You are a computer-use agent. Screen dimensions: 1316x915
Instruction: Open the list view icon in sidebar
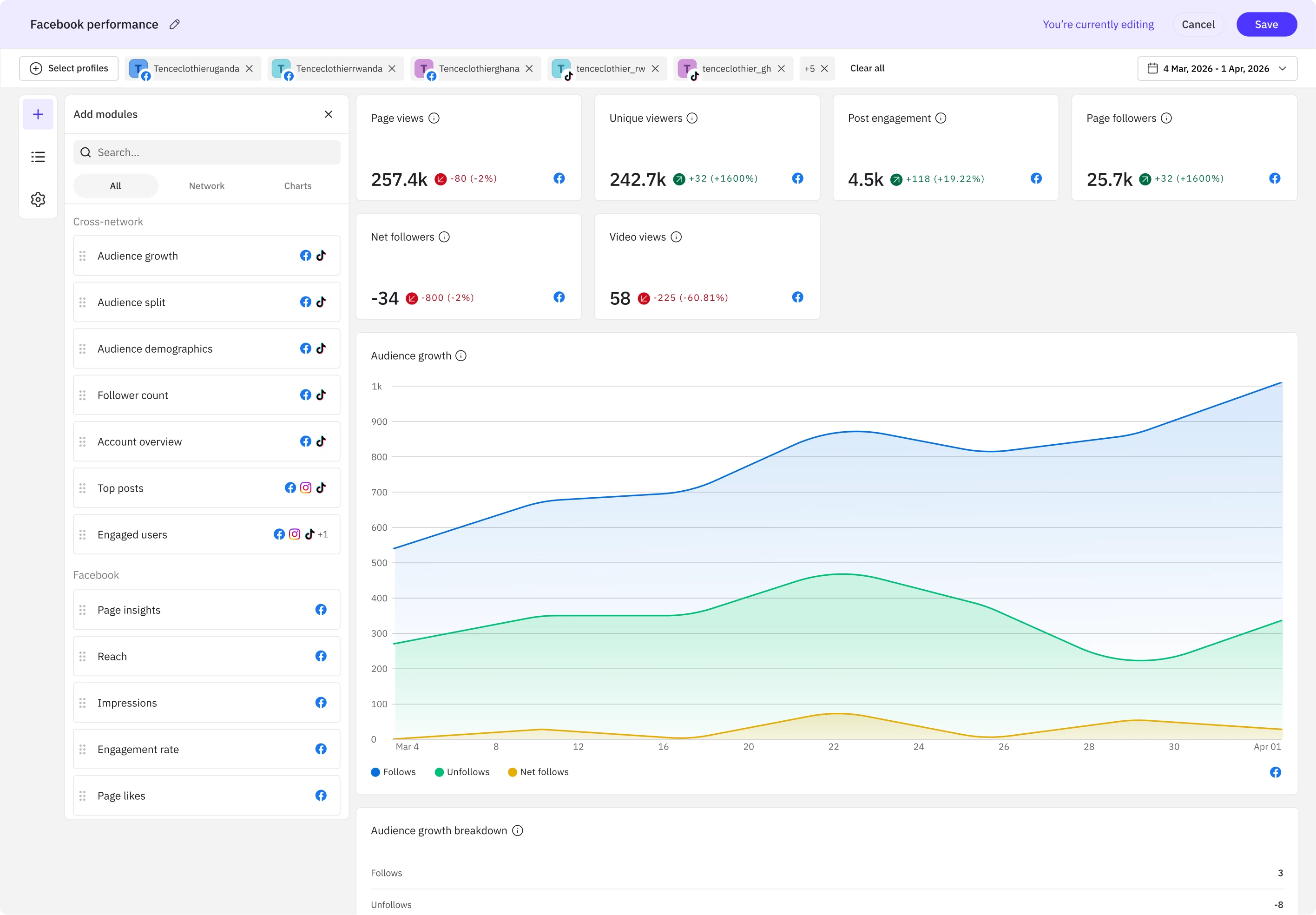click(x=38, y=157)
